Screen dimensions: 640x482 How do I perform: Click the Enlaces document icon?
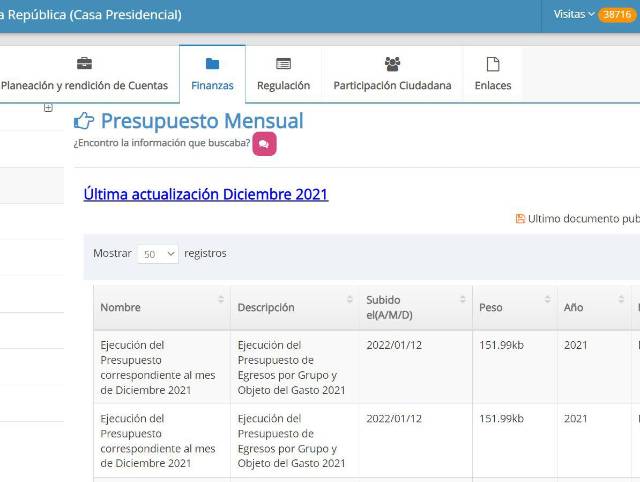pyautogui.click(x=492, y=64)
